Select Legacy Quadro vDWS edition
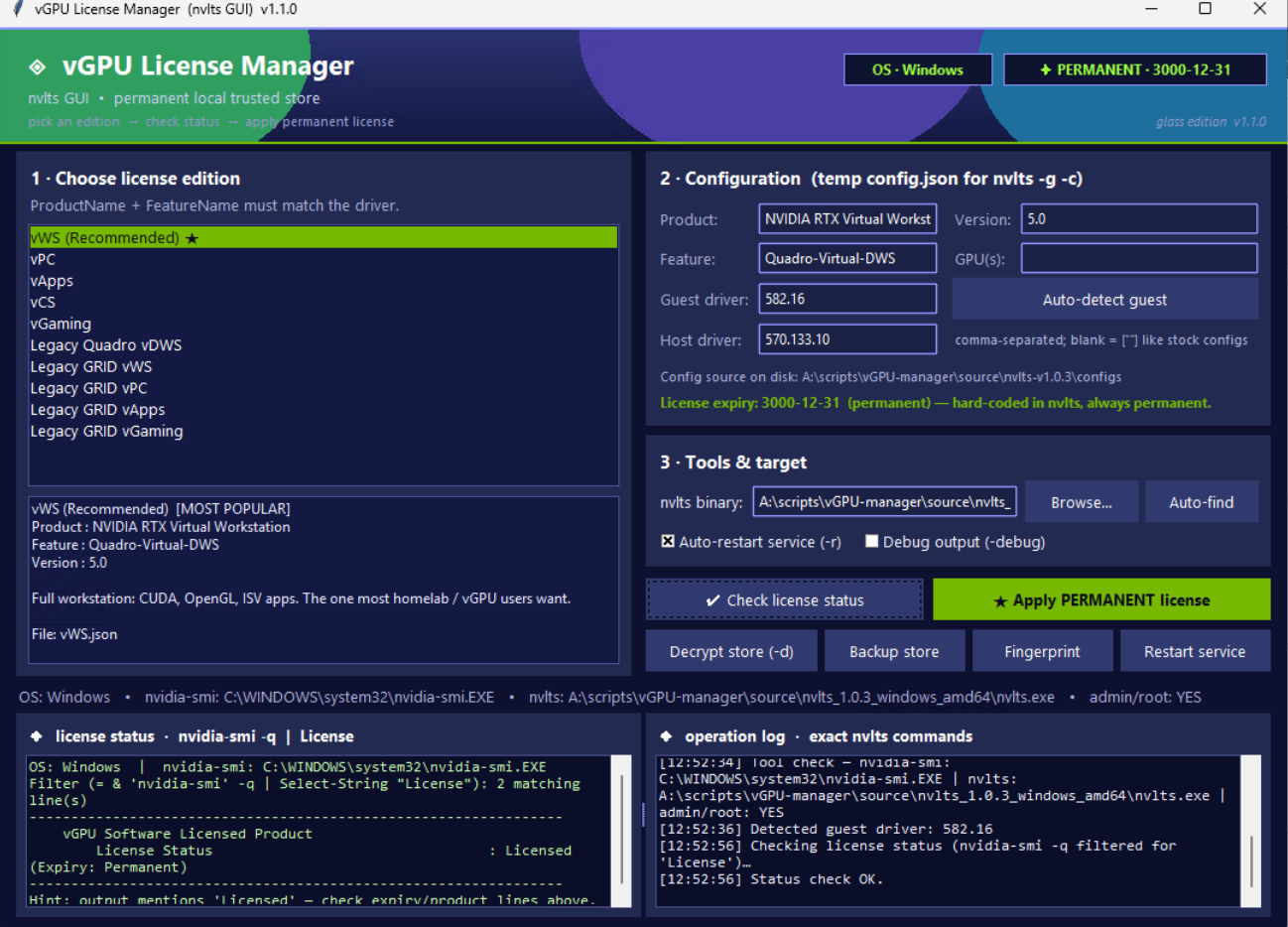The width and height of the screenshot is (1288, 927). [x=323, y=345]
